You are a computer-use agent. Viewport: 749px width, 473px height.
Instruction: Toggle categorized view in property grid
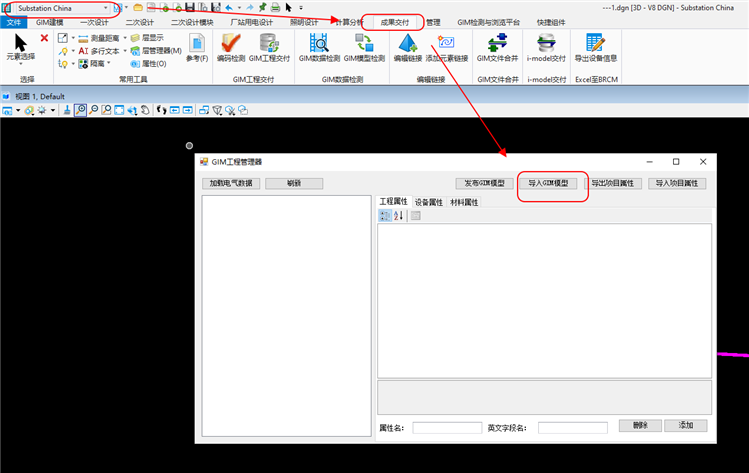point(385,215)
